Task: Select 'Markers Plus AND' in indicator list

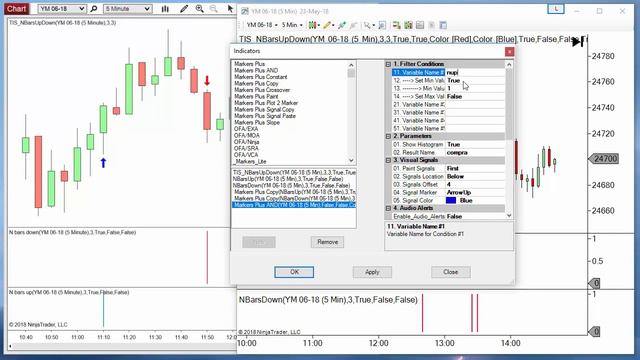Action: pyautogui.click(x=256, y=70)
